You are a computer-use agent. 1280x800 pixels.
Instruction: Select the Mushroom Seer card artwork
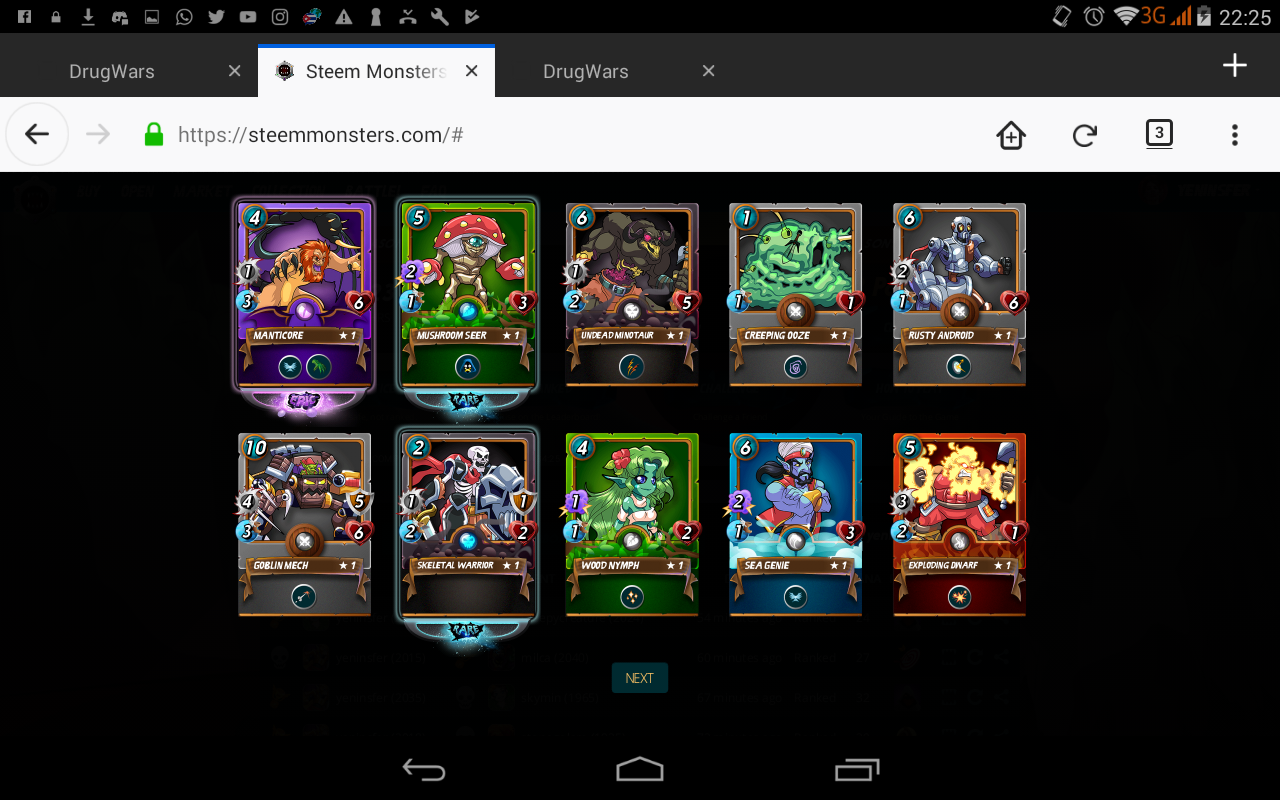pyautogui.click(x=468, y=262)
